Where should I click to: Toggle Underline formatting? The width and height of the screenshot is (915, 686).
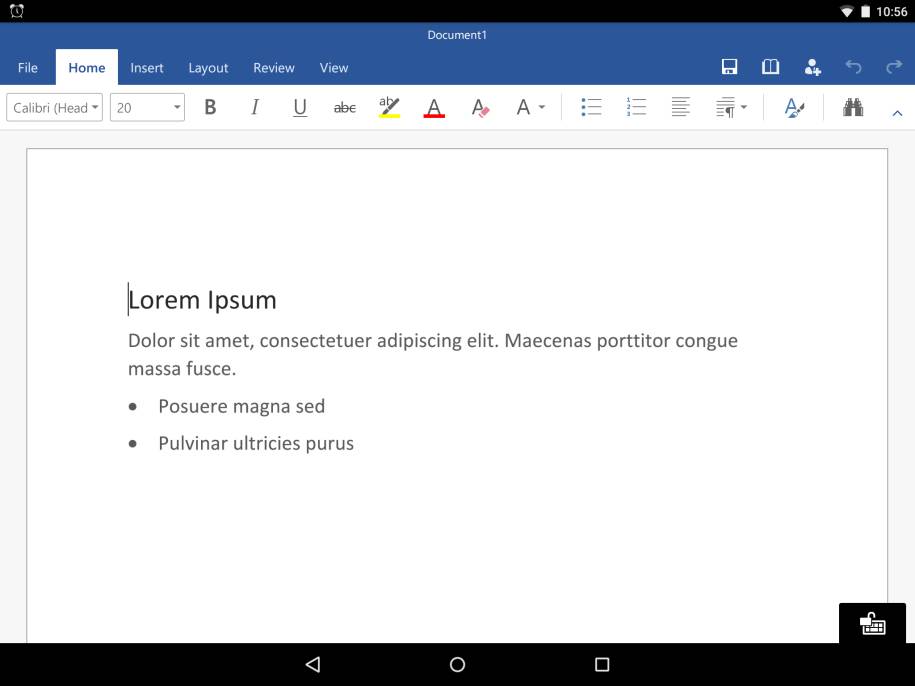click(x=300, y=107)
